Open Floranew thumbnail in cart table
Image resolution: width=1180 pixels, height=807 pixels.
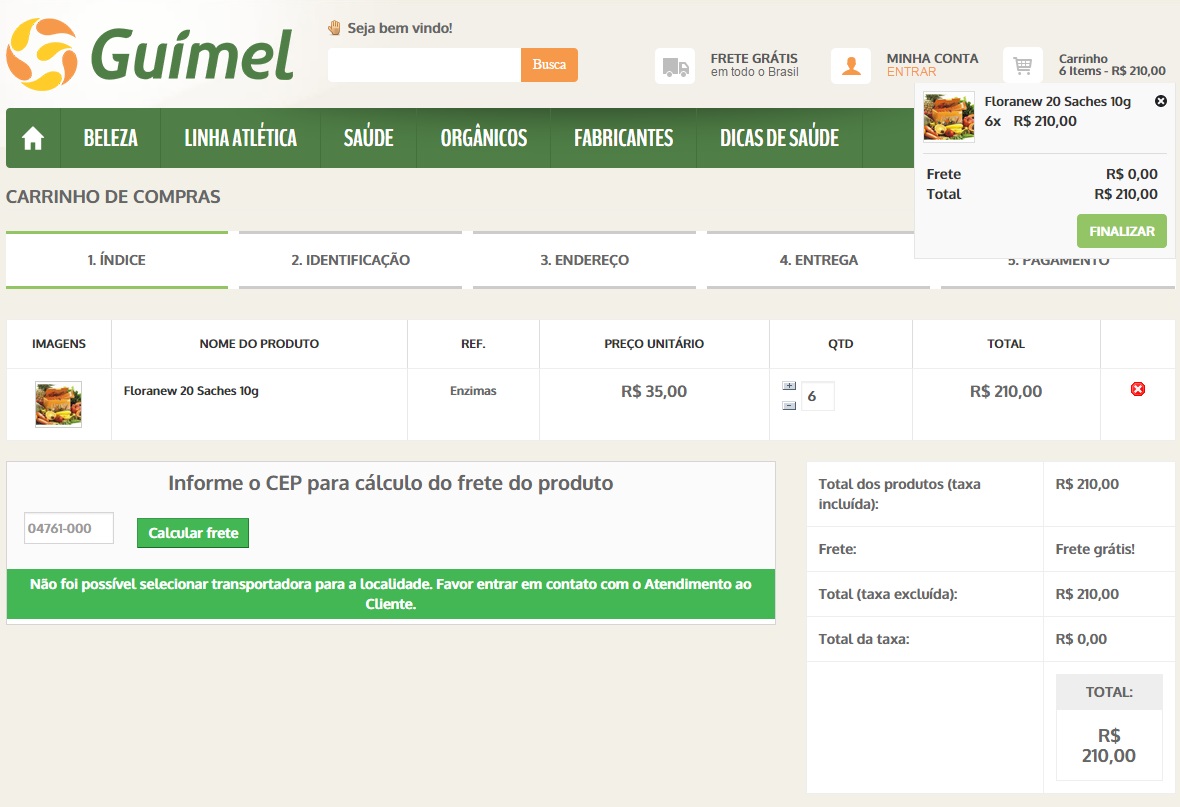pyautogui.click(x=59, y=404)
